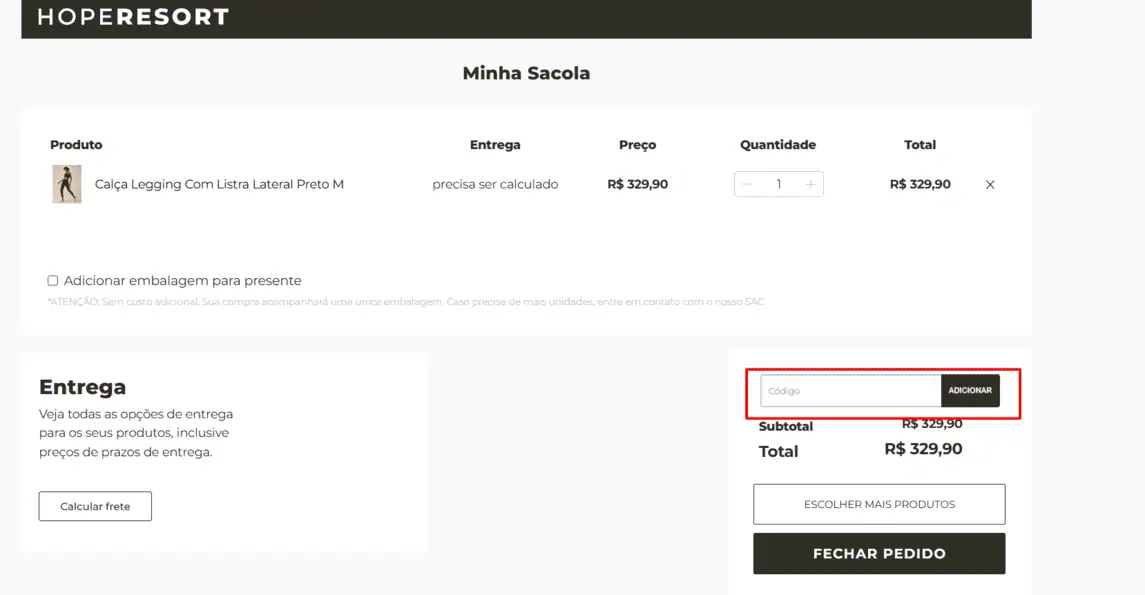Enable gift packaging checkbox
1145x595 pixels.
click(x=53, y=280)
